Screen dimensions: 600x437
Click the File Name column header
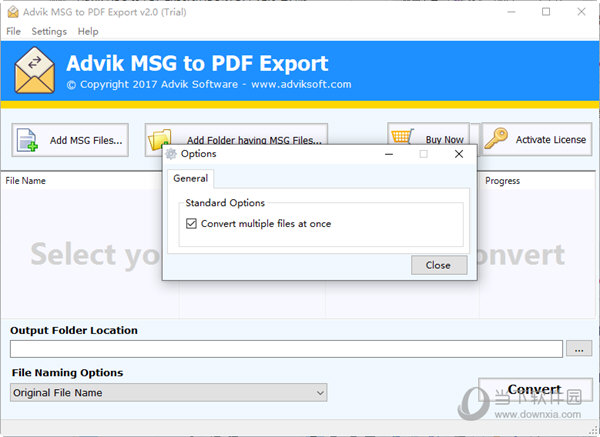26,181
